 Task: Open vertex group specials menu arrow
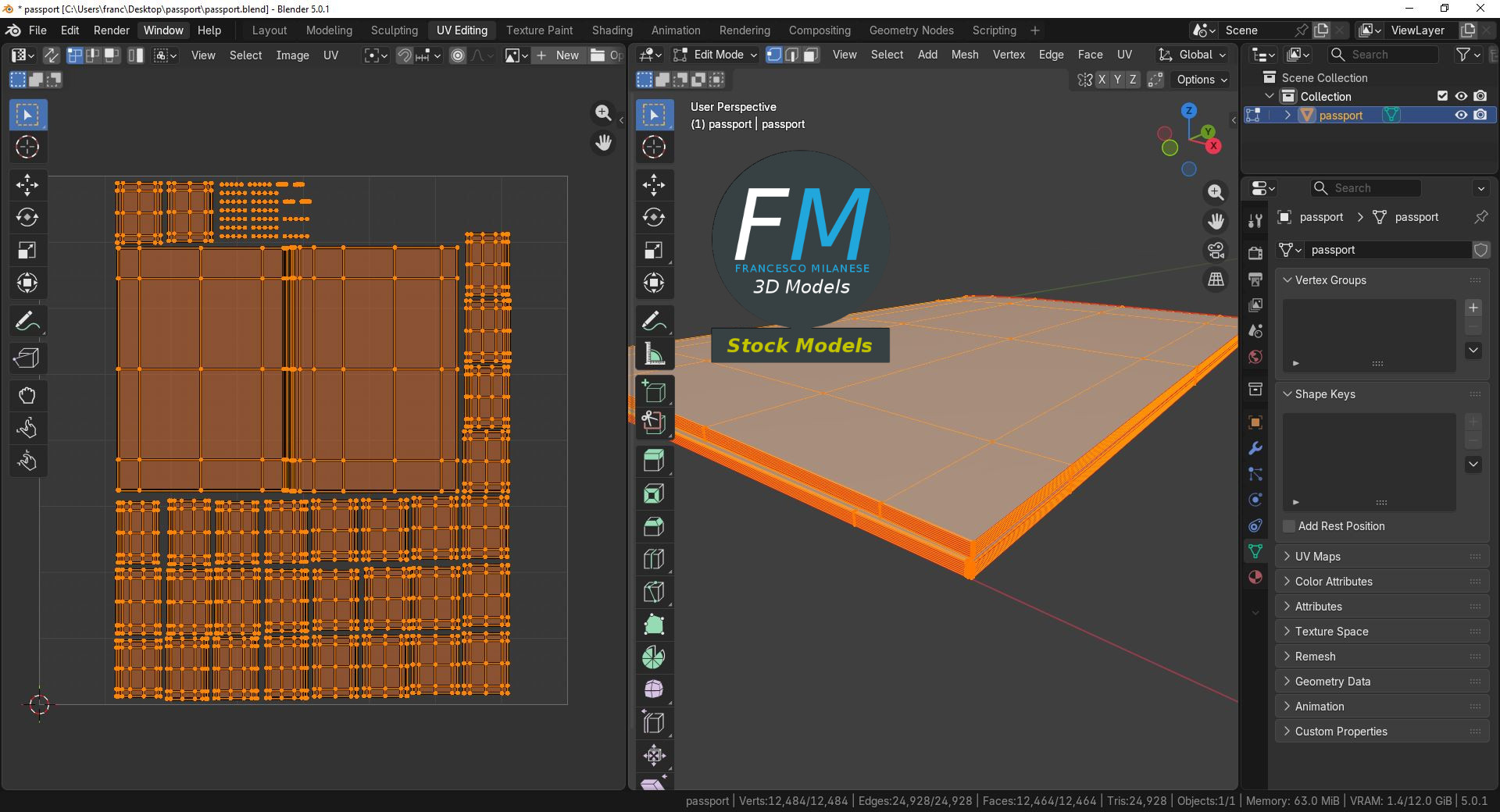click(x=1473, y=351)
